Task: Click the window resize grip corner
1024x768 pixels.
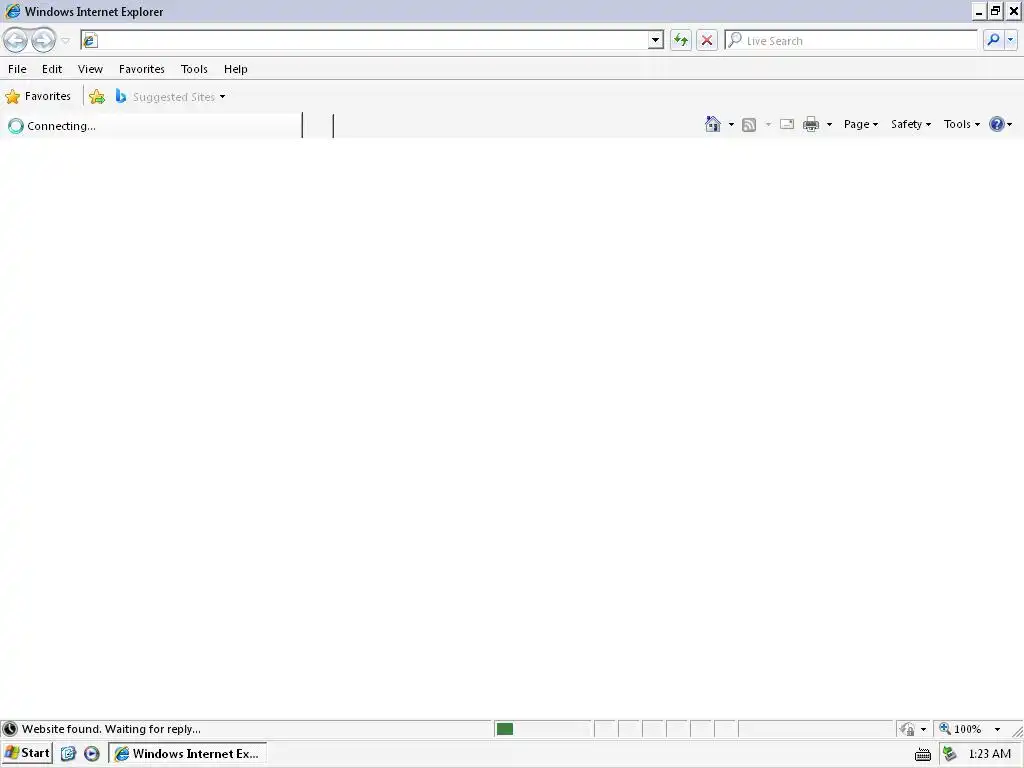Action: pos(1017,731)
